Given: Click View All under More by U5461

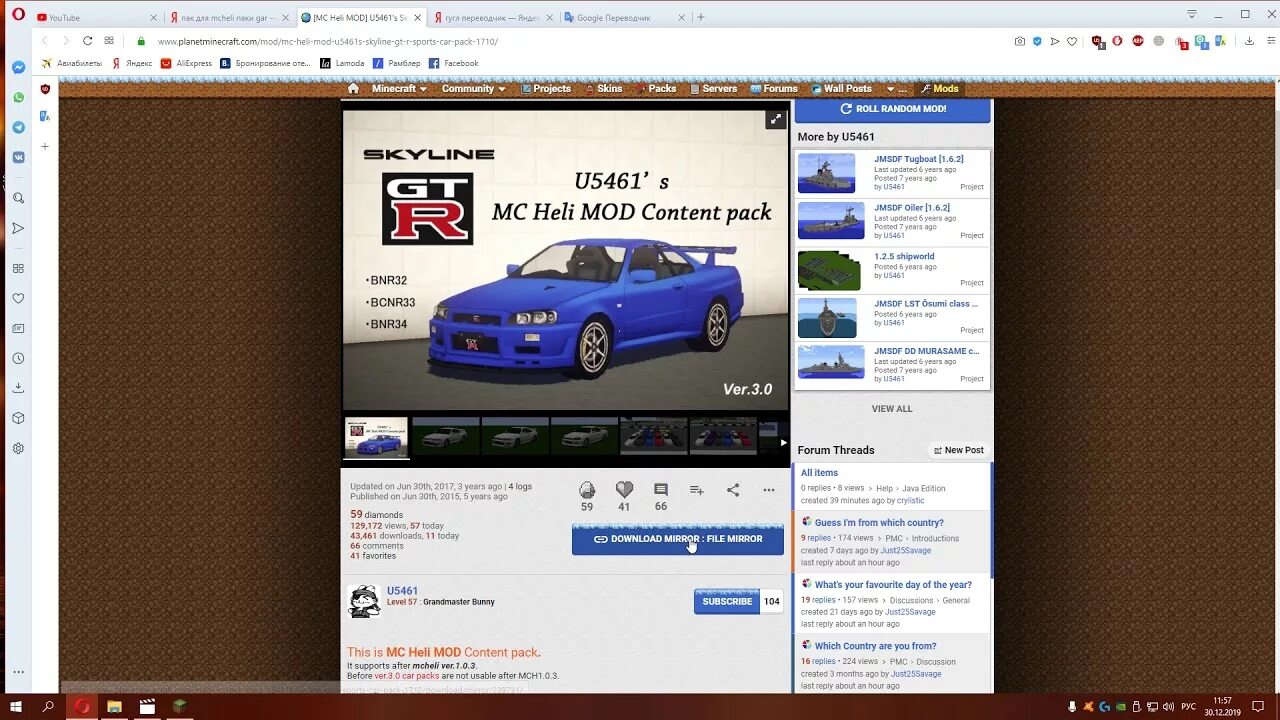Looking at the screenshot, I should pos(892,408).
